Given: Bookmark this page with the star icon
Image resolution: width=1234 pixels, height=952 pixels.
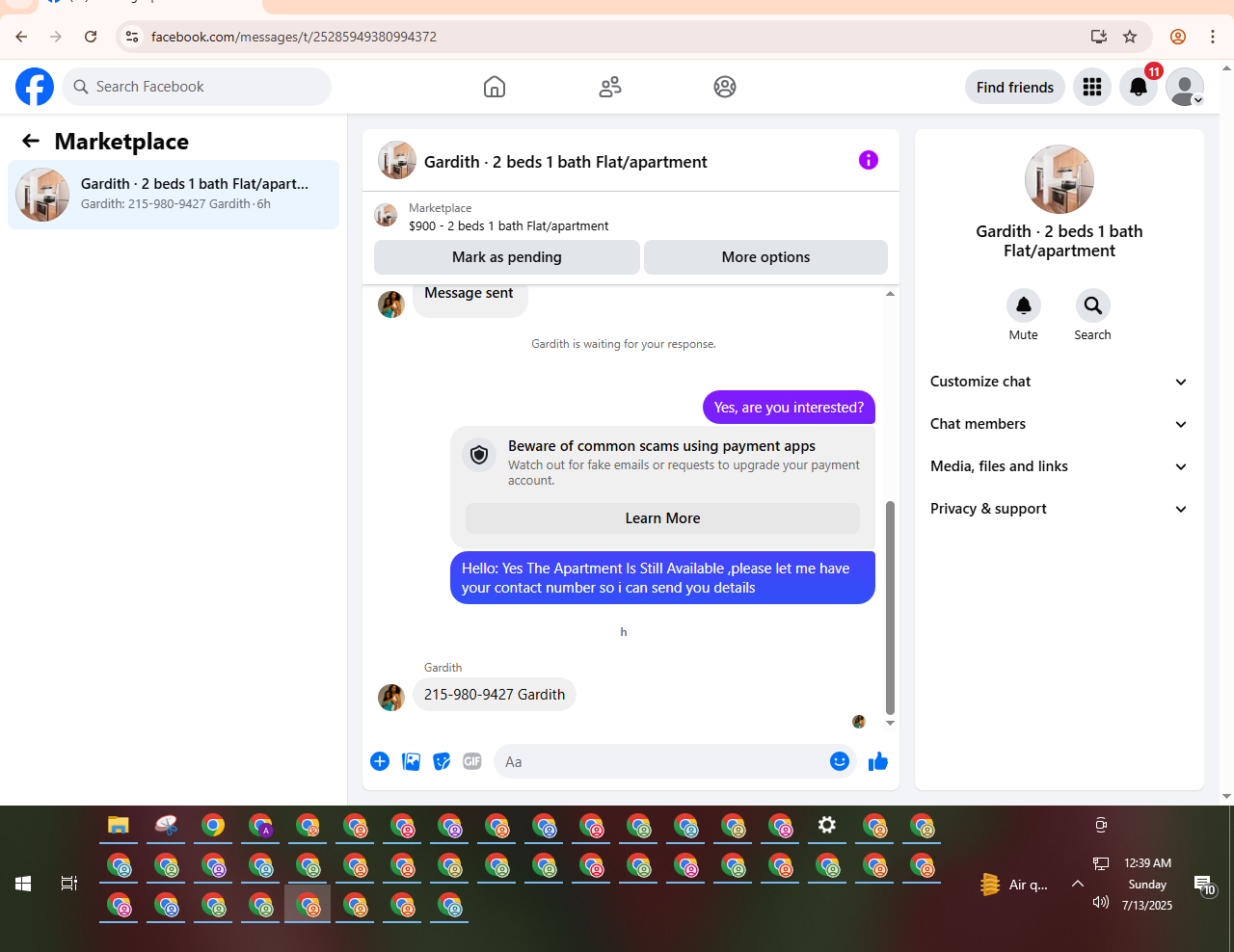Looking at the screenshot, I should pos(1130,37).
